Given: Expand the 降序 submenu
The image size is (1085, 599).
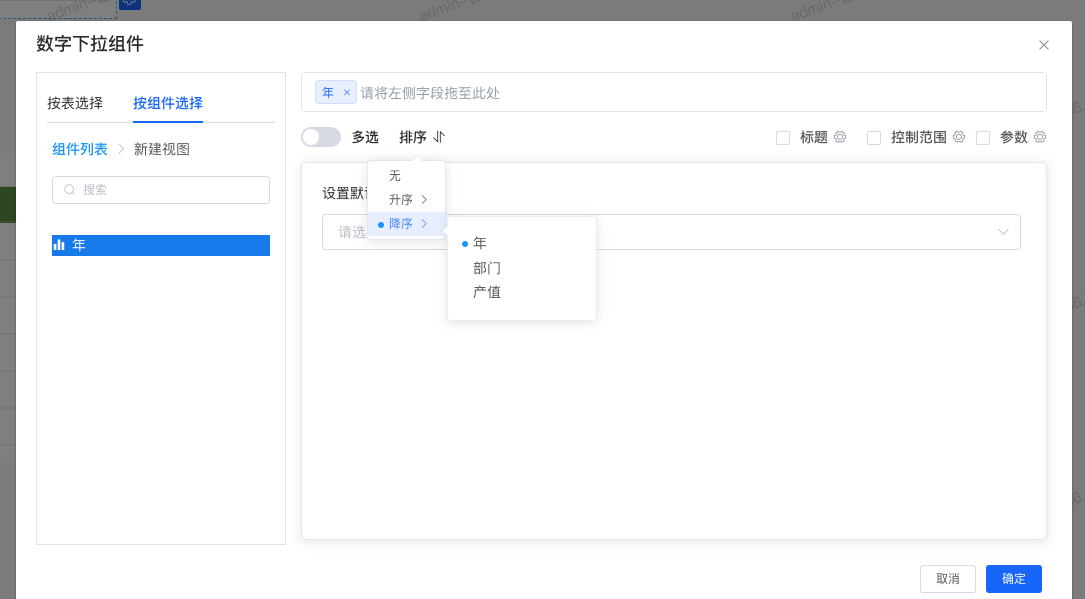Looking at the screenshot, I should click(400, 223).
